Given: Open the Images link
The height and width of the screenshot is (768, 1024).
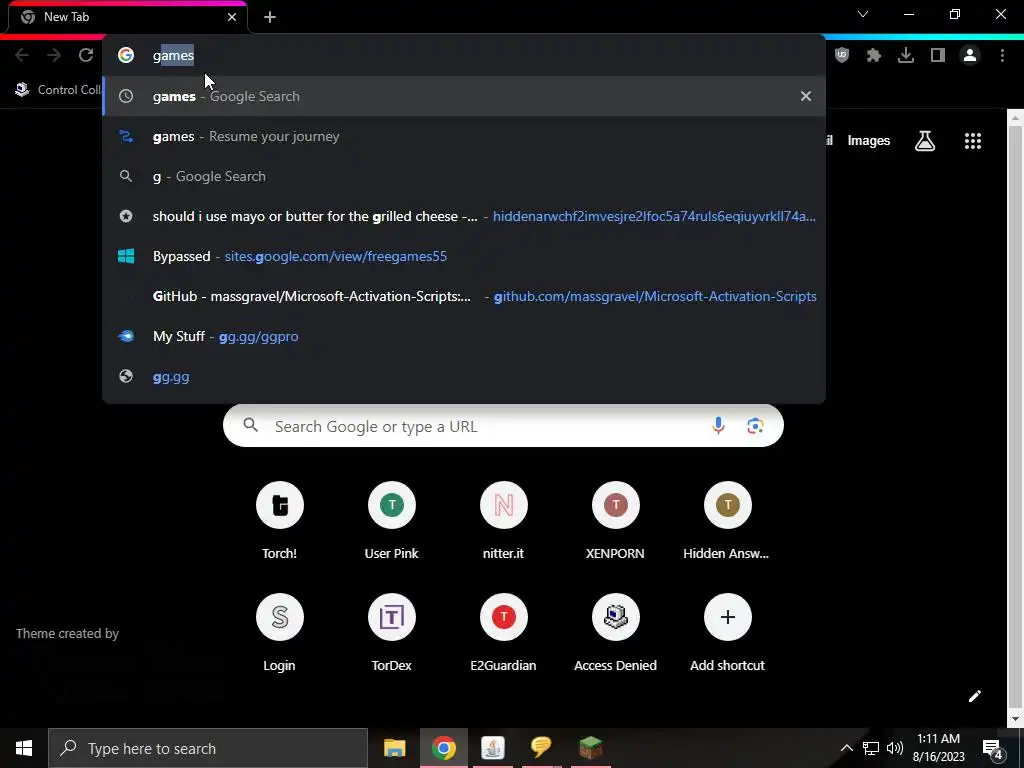Looking at the screenshot, I should click(869, 140).
